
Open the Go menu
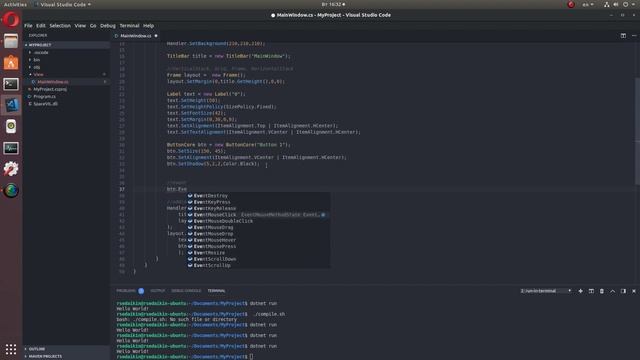click(x=93, y=26)
